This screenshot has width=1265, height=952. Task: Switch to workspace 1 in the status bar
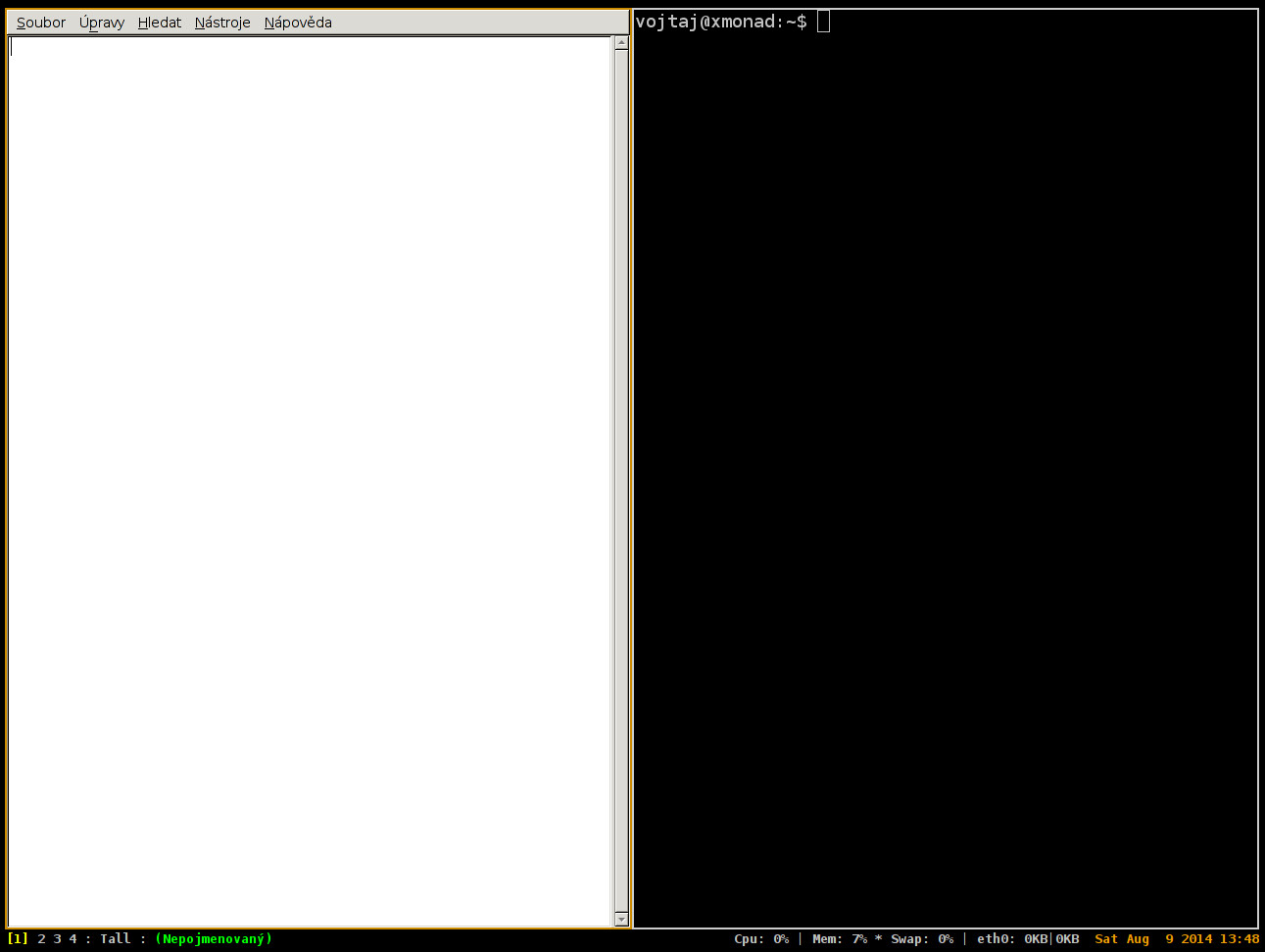[18, 939]
